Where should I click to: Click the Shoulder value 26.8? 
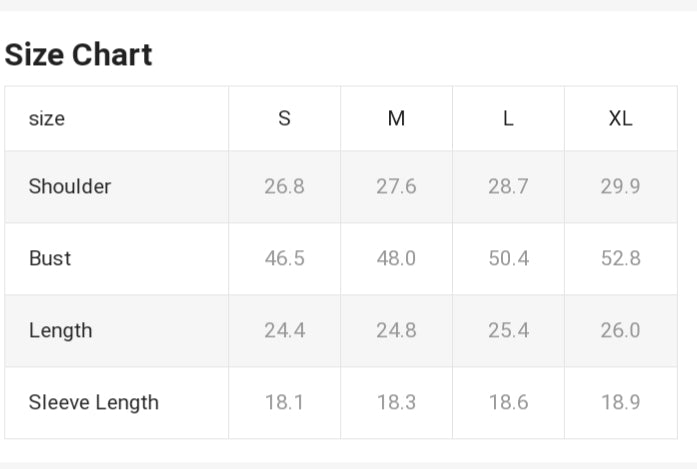[284, 186]
